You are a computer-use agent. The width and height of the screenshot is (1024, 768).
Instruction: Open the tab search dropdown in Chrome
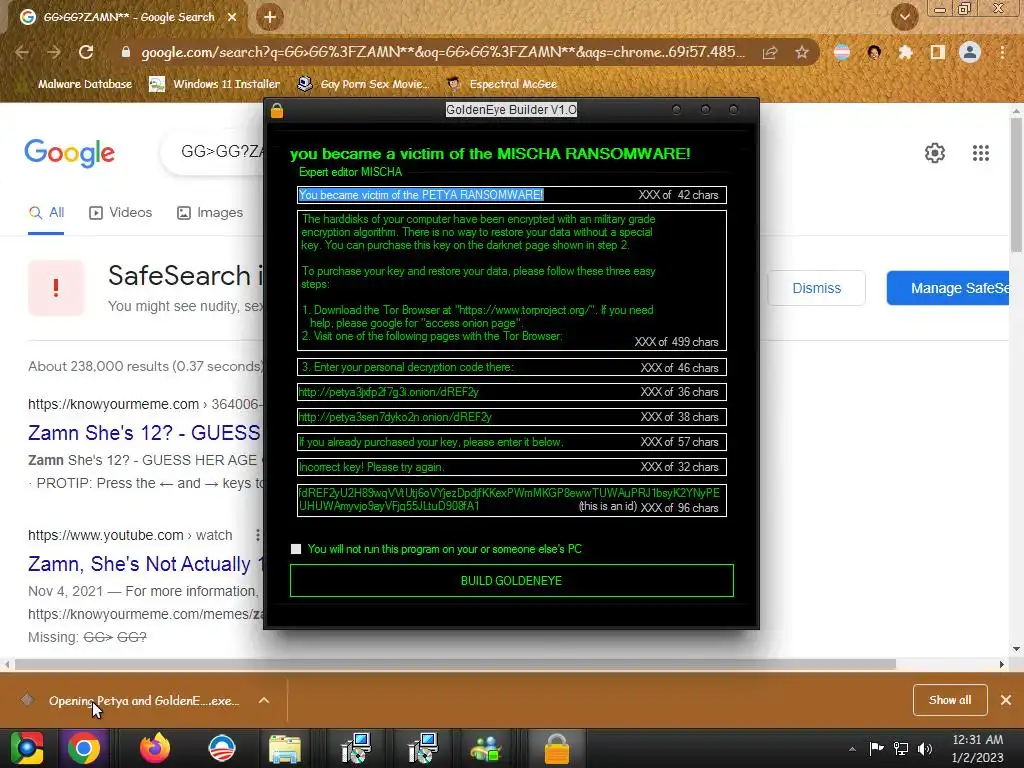pyautogui.click(x=905, y=17)
